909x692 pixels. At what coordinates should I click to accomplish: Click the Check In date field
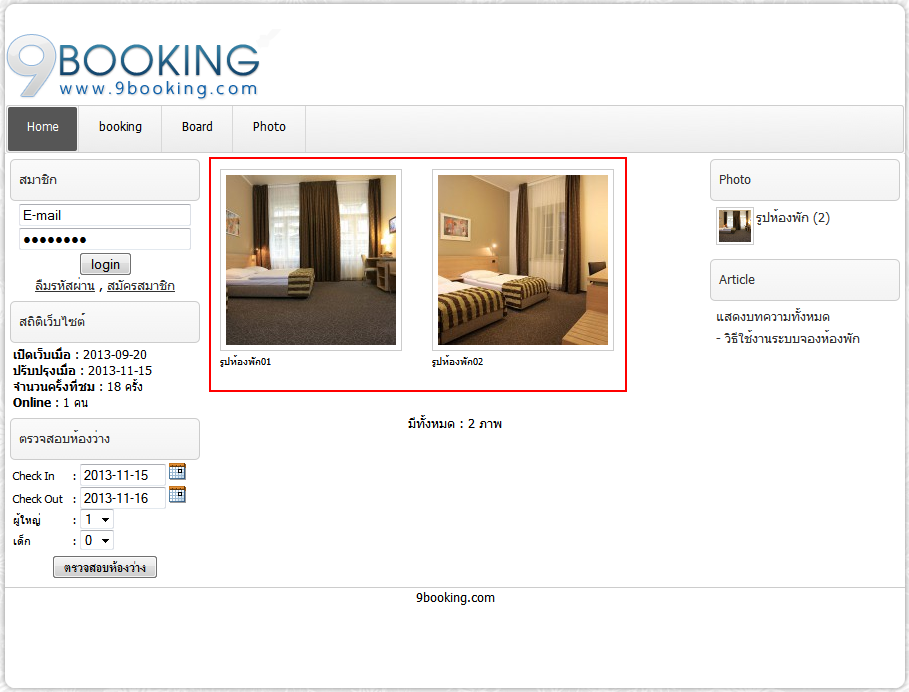point(123,475)
